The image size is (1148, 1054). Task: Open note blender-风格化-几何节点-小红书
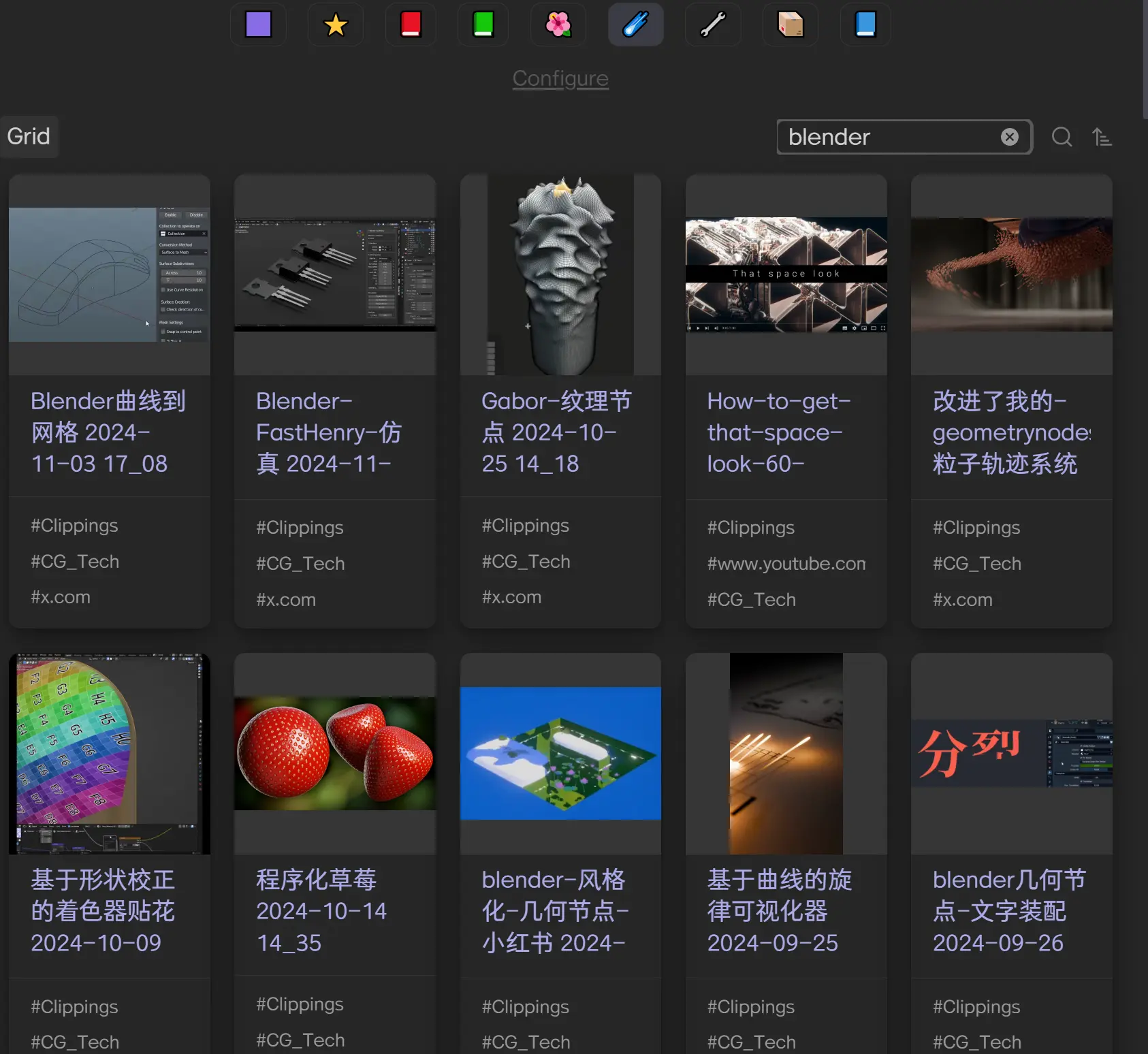pos(555,911)
